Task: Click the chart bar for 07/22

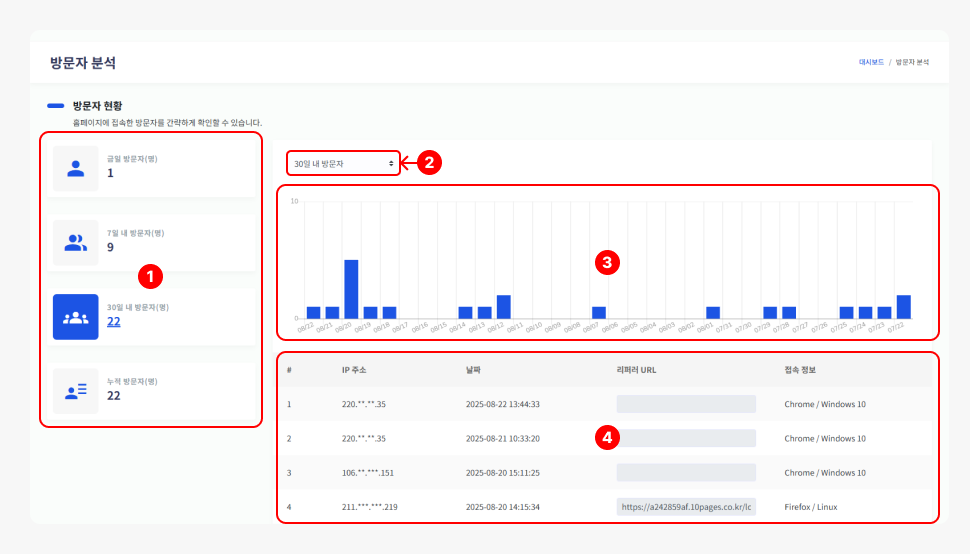Action: 904,307
